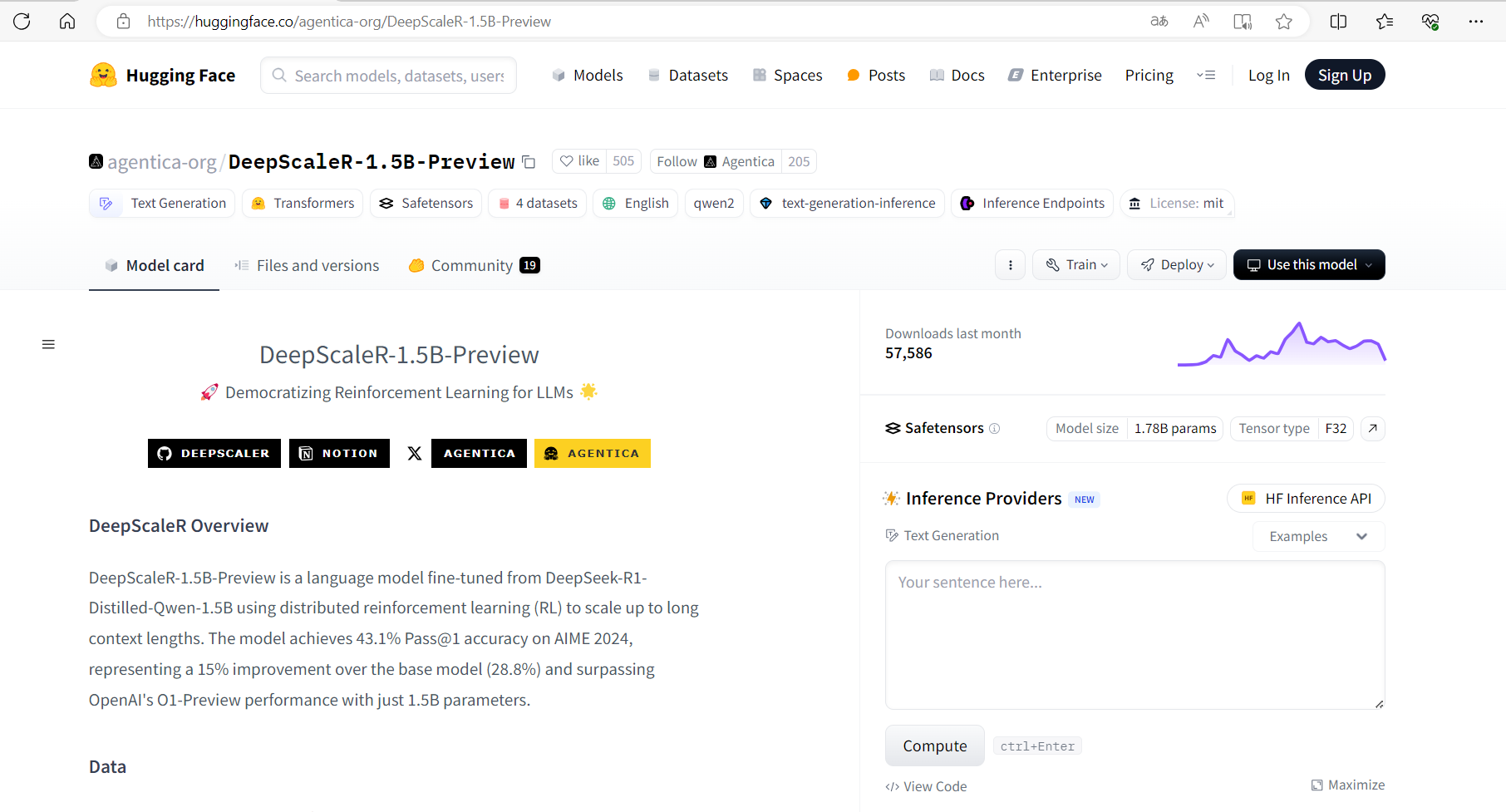Click the 4 datasets tag

pos(538,204)
